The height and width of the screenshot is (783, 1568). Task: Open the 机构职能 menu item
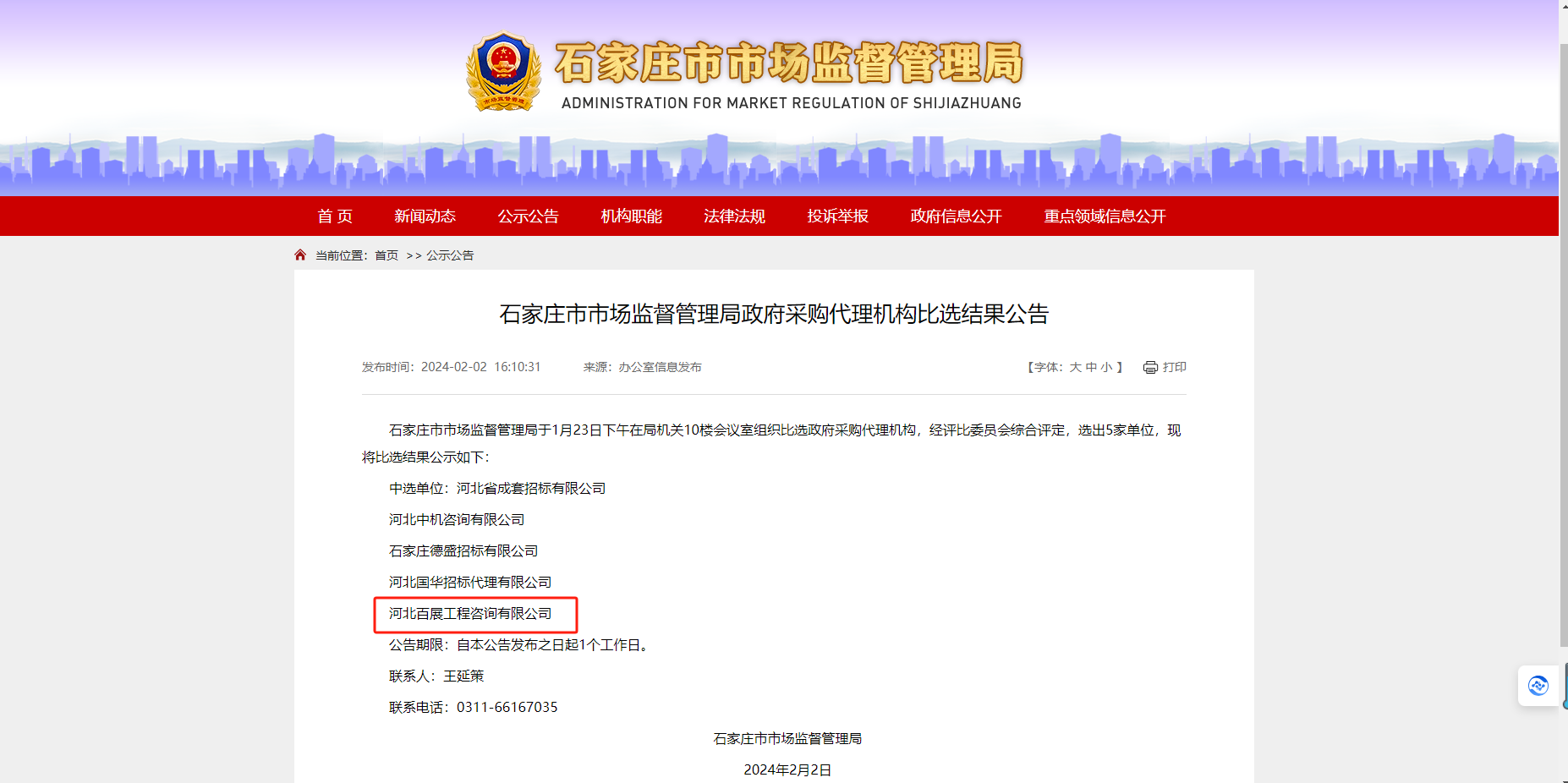click(631, 216)
